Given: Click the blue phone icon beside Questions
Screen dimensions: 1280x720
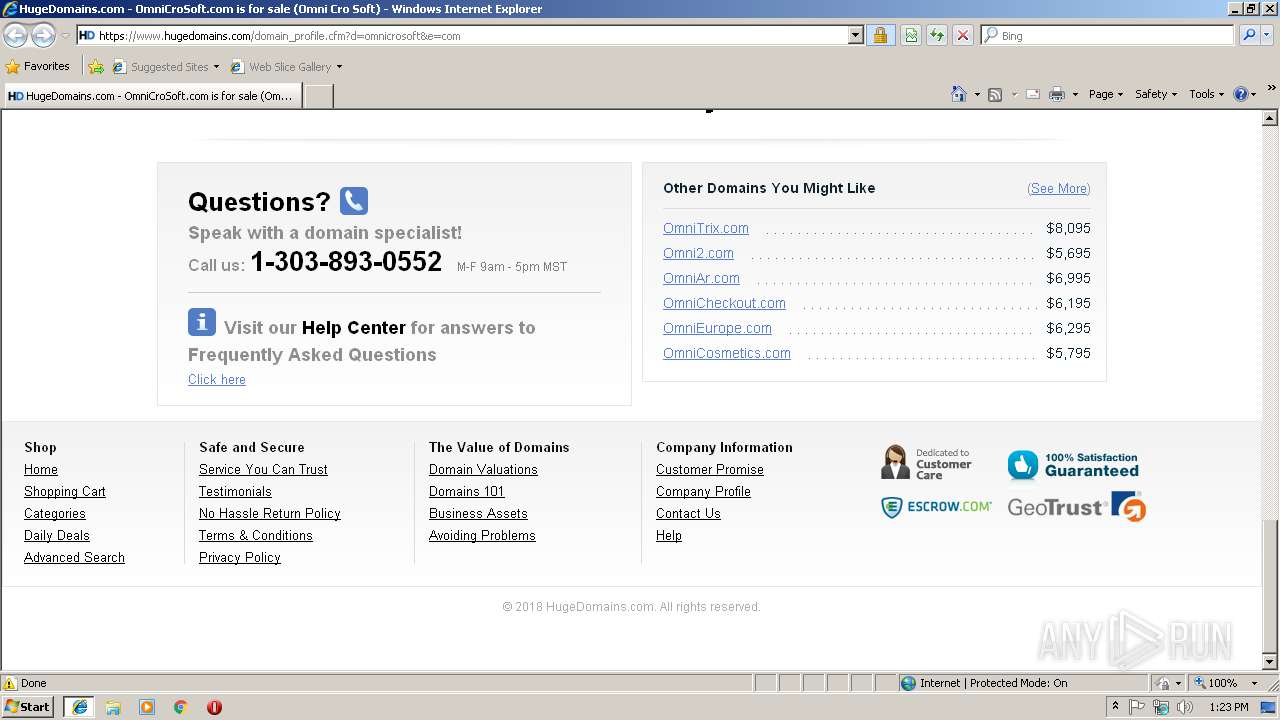Looking at the screenshot, I should coord(354,201).
